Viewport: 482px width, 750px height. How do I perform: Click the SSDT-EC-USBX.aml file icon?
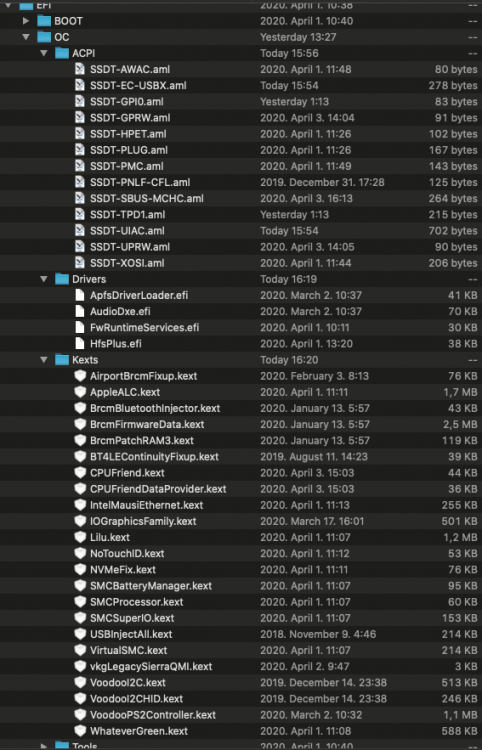[80, 85]
